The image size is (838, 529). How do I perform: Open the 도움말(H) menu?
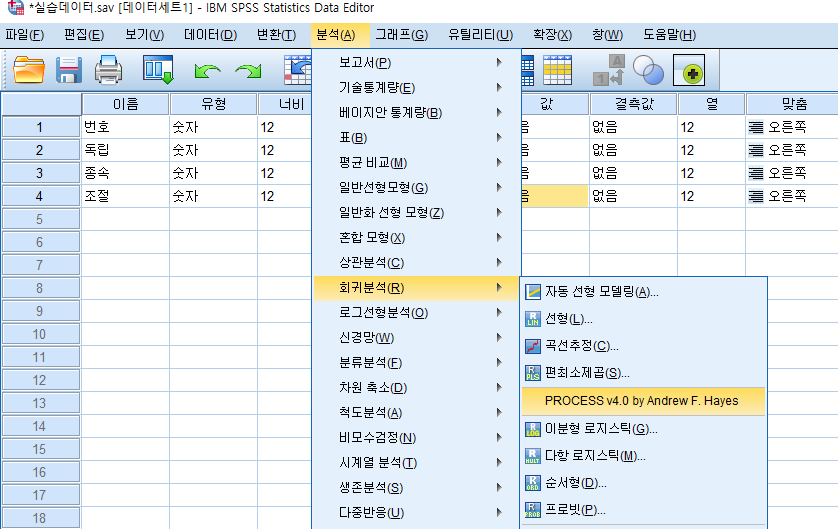point(669,35)
